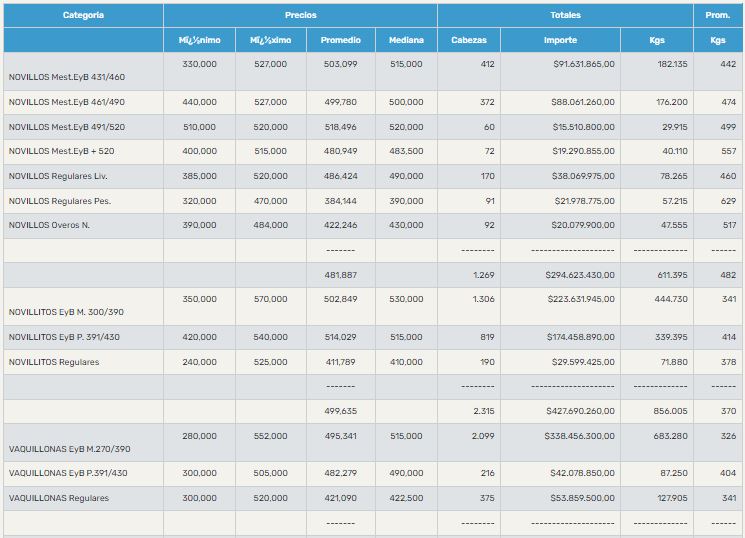The height and width of the screenshot is (538, 745).
Task: Select the NOVILLOS Regulares Liv. row
Action: (x=58, y=176)
